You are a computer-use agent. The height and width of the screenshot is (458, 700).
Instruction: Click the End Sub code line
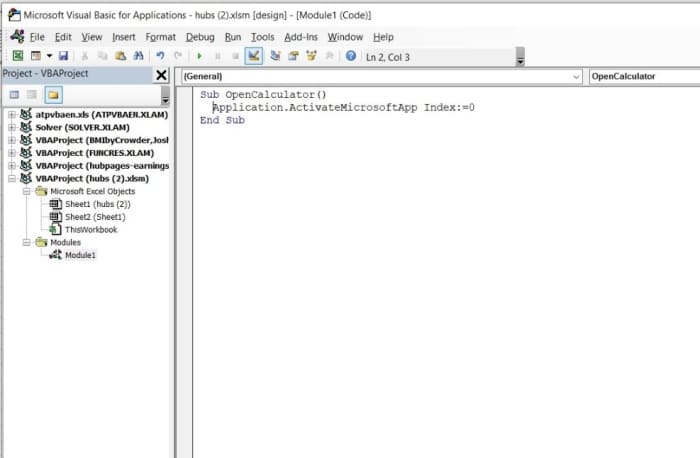click(x=222, y=120)
